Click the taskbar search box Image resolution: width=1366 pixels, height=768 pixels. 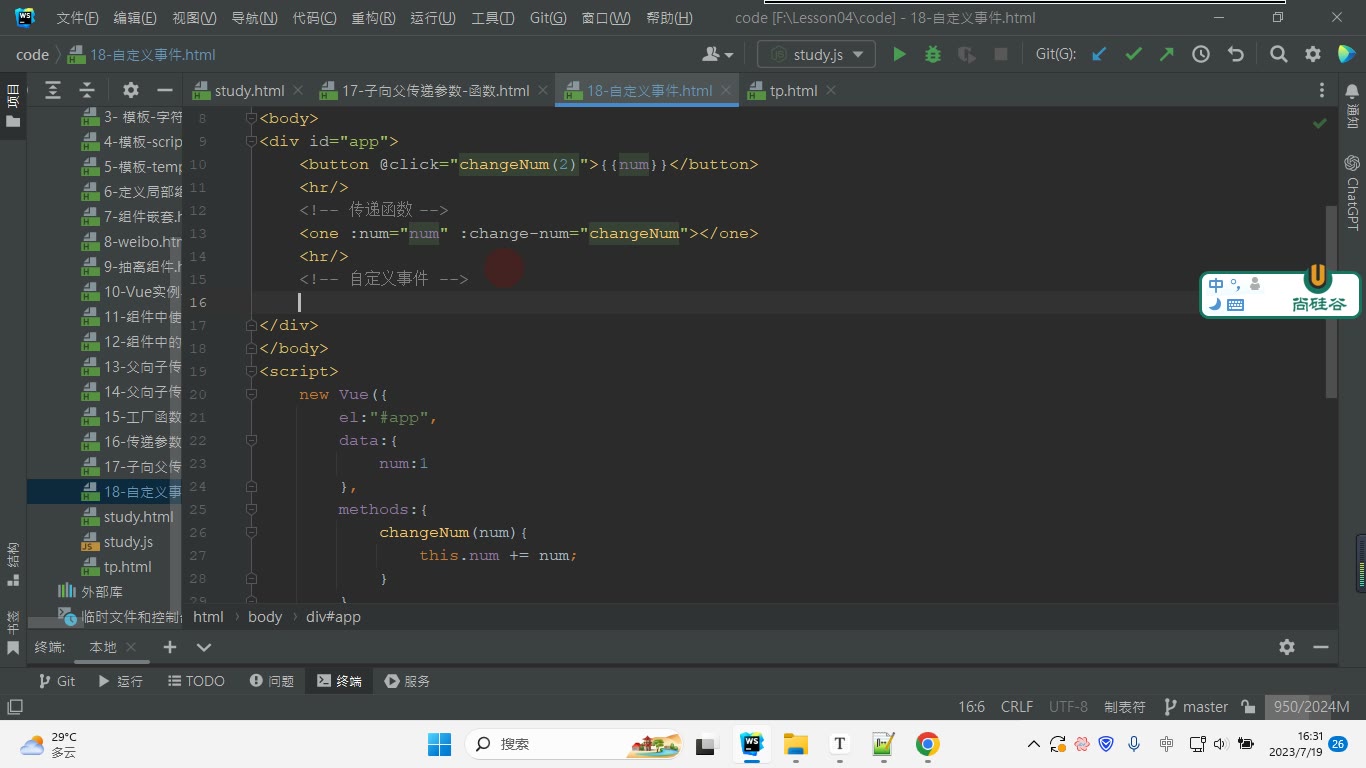coord(576,744)
